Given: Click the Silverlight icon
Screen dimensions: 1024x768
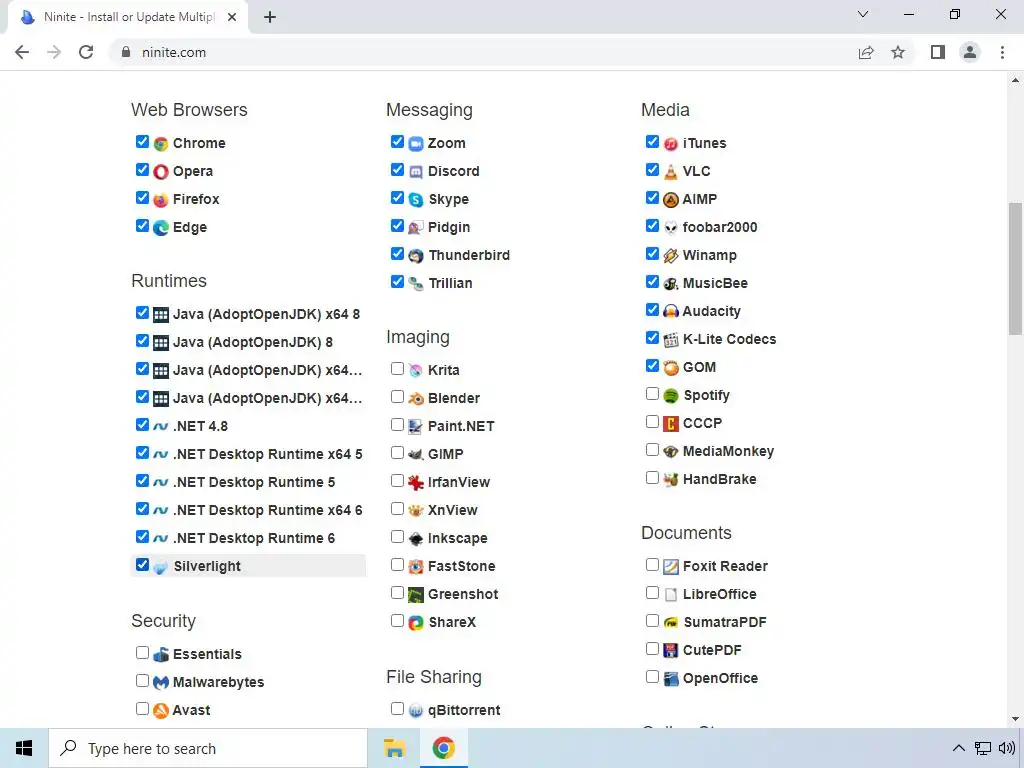Looking at the screenshot, I should [161, 567].
